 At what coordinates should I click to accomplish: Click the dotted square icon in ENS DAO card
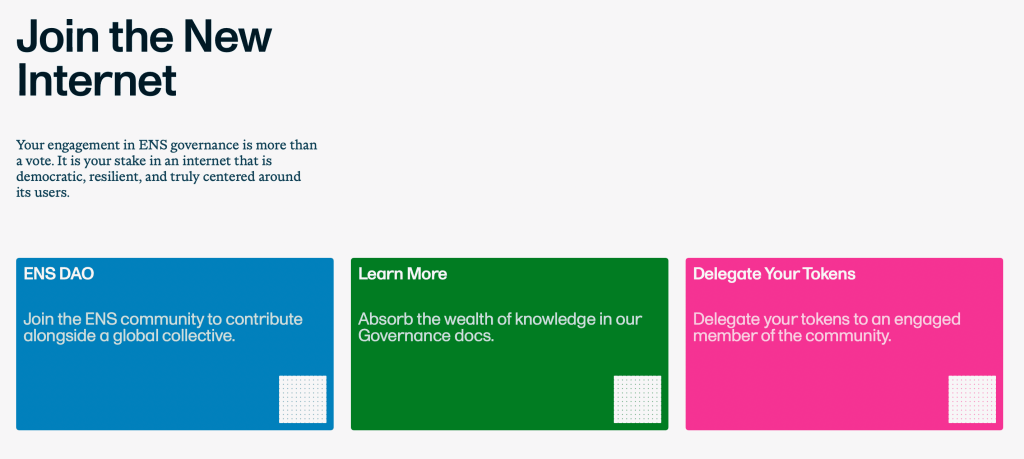point(302,399)
